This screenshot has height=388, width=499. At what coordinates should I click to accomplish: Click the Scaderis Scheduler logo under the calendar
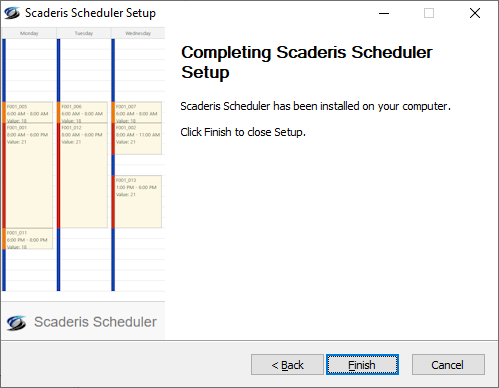82,322
